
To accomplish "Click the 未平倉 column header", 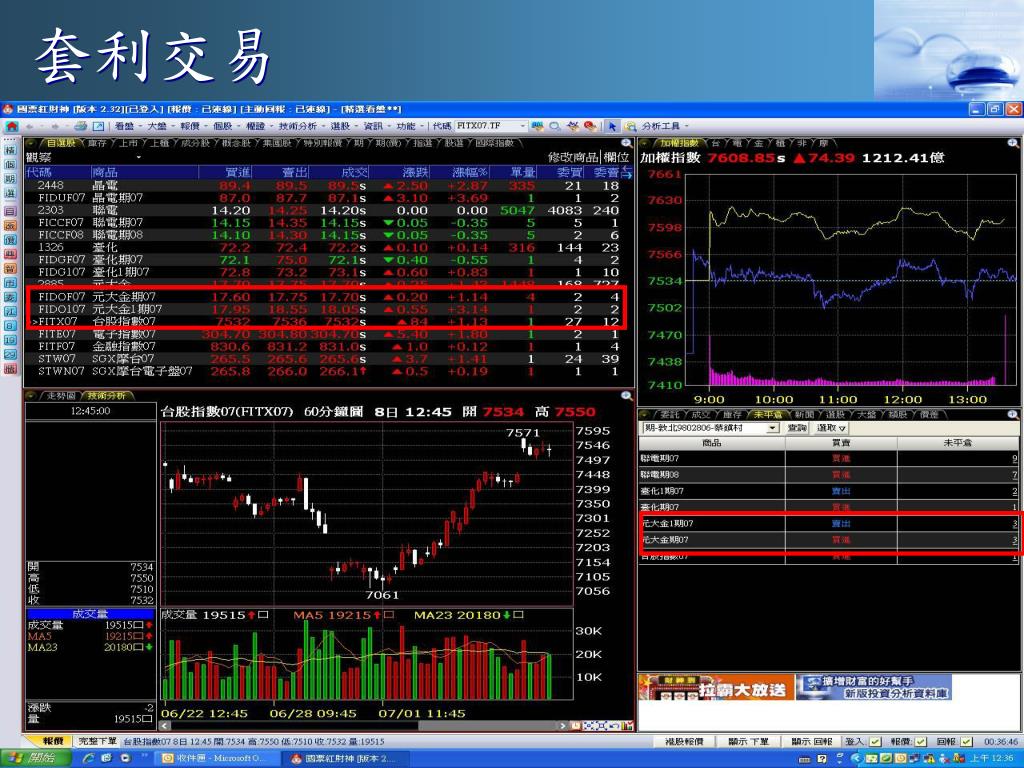I will click(x=957, y=443).
